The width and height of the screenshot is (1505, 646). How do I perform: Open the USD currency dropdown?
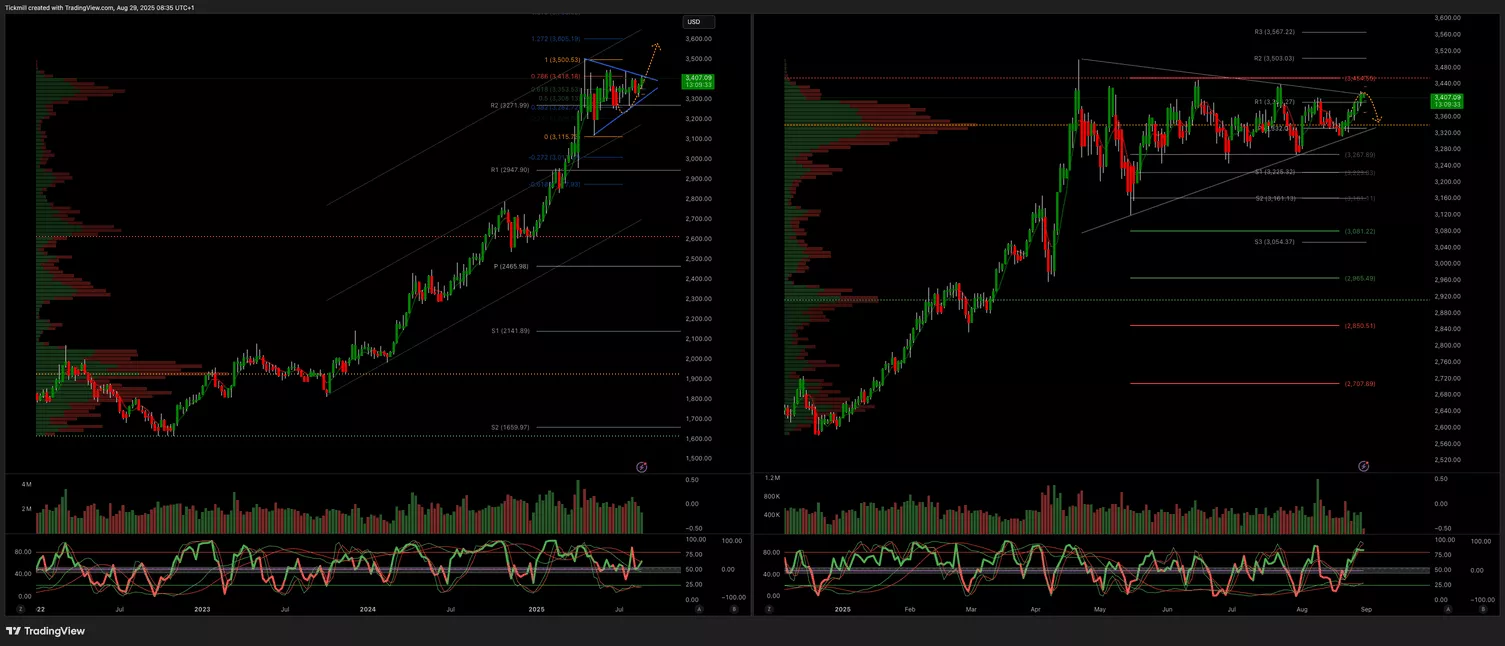click(693, 22)
